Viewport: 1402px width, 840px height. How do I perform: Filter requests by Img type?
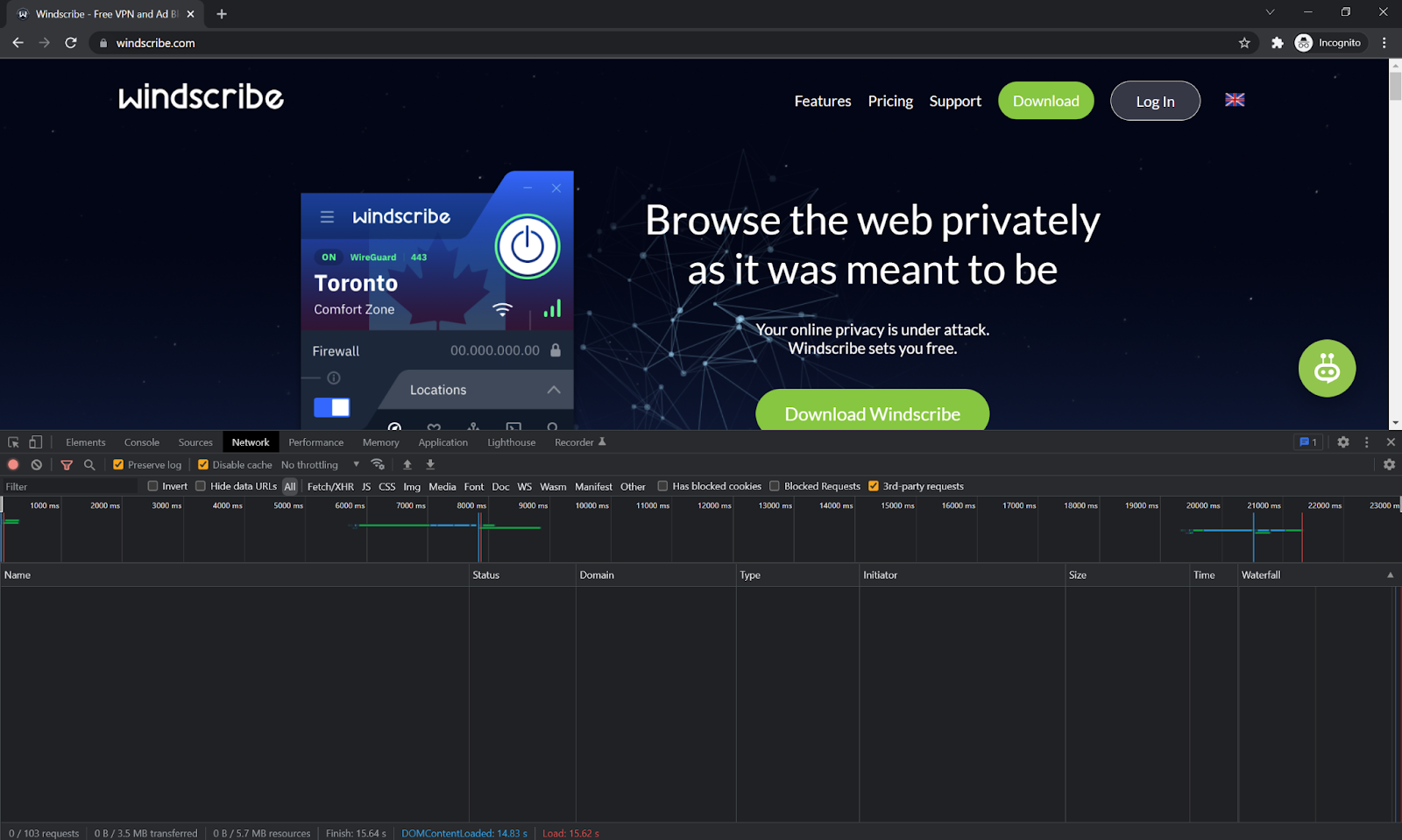[x=412, y=487]
